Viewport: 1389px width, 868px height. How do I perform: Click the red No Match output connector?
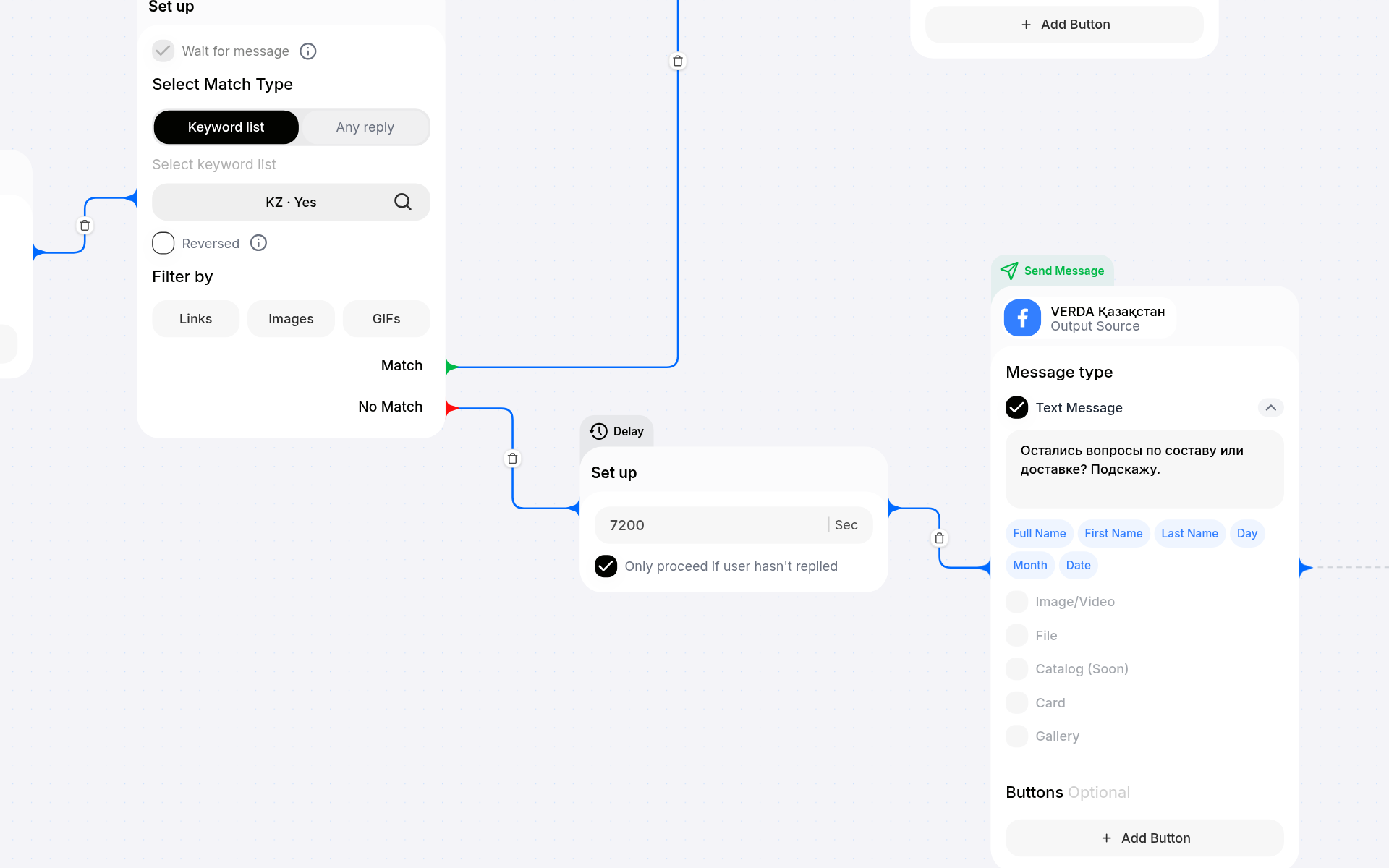[451, 408]
